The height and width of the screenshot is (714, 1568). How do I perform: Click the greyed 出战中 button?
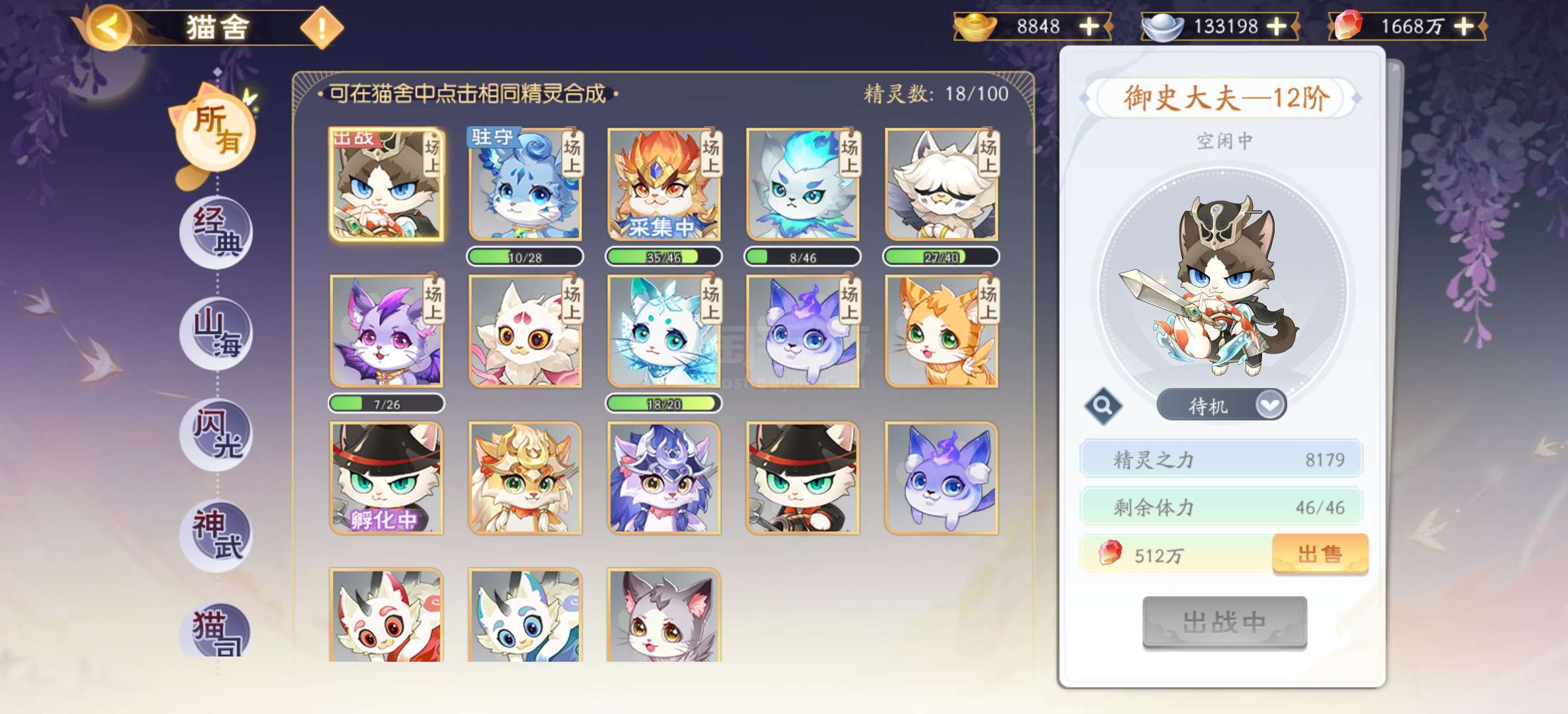click(1224, 622)
